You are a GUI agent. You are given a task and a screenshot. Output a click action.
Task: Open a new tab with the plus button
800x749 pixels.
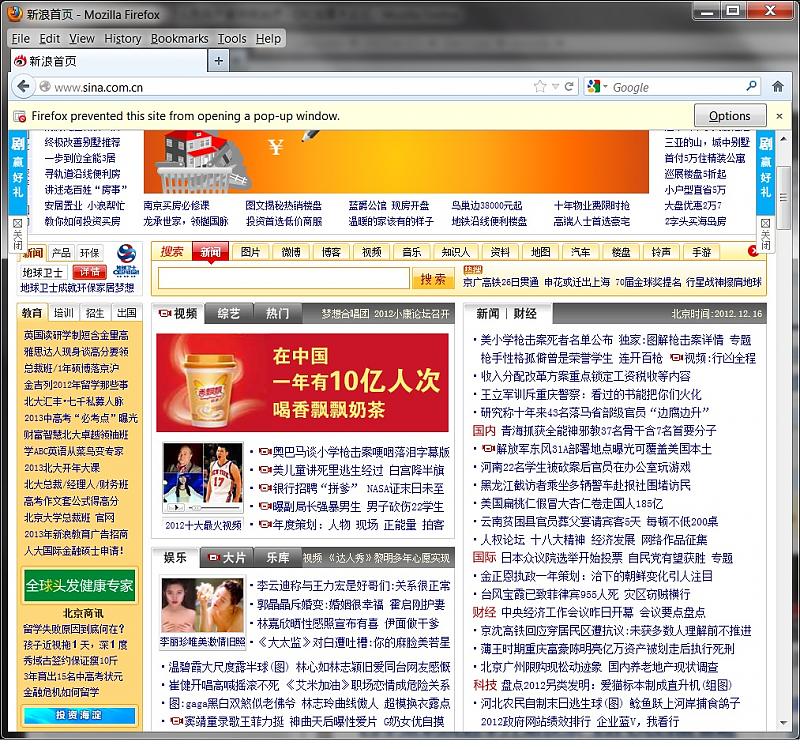tap(218, 61)
